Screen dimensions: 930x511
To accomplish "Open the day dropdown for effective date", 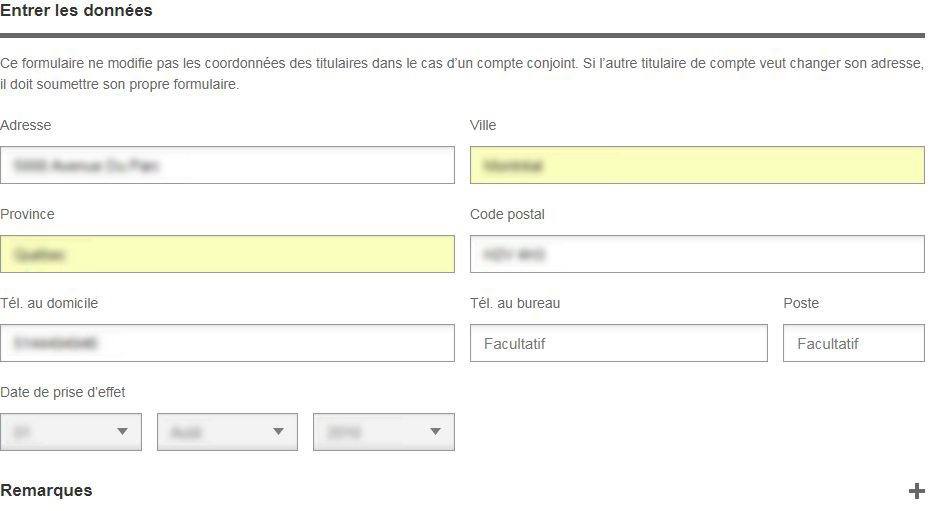I will [x=71, y=432].
